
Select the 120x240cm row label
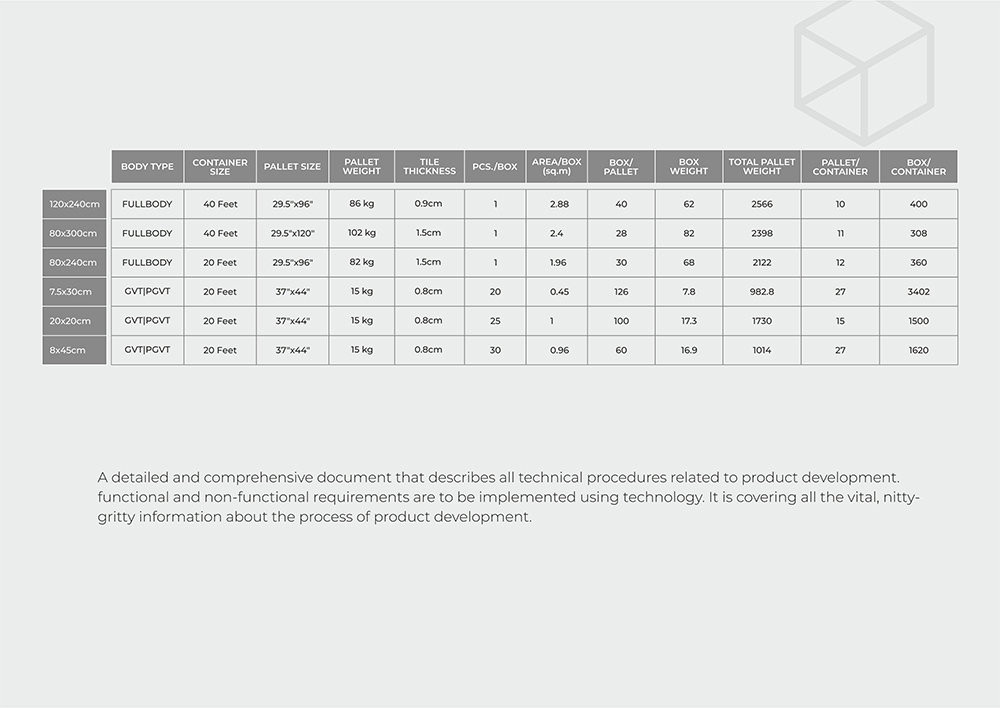coord(75,204)
